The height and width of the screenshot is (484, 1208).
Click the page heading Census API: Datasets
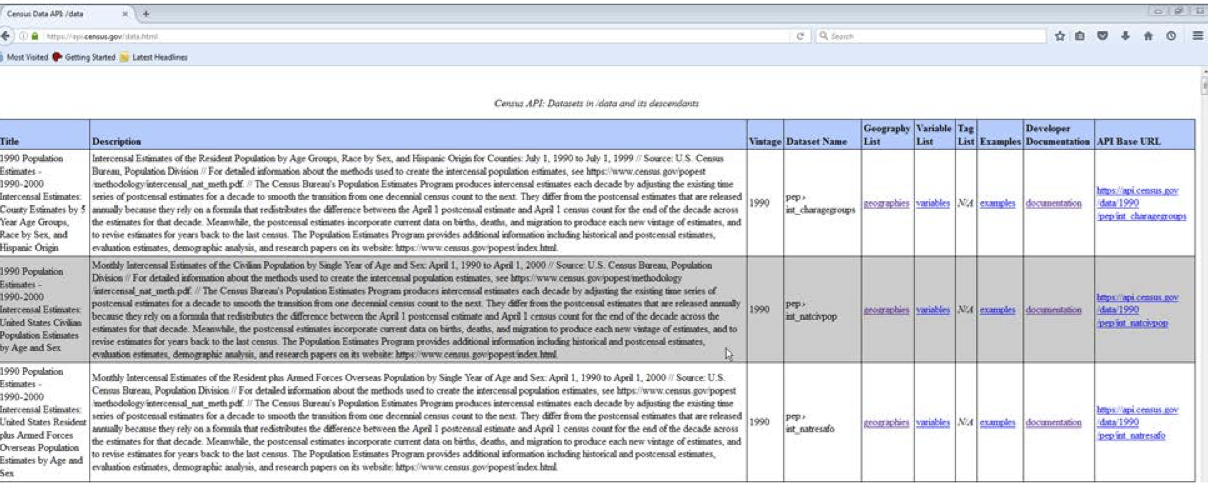pos(597,103)
